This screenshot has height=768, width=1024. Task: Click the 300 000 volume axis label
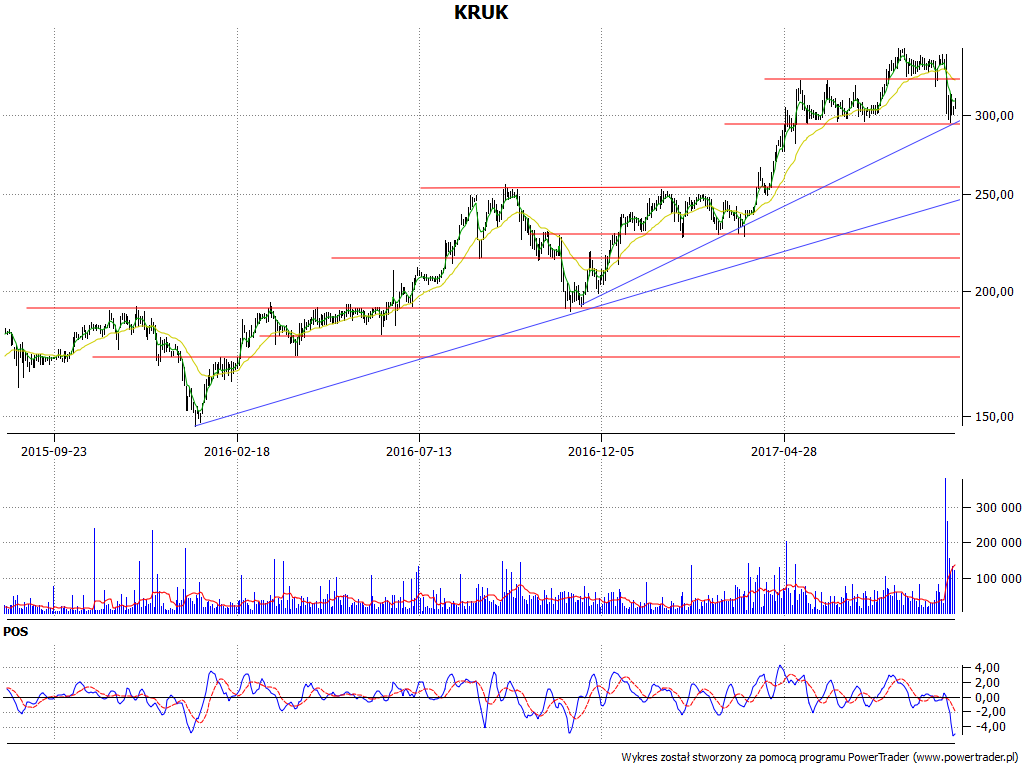pos(998,507)
